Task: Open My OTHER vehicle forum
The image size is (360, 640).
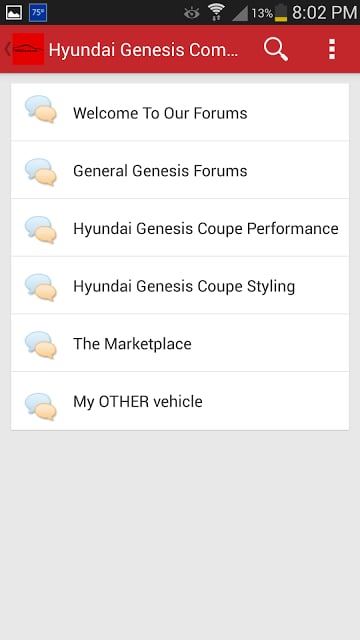Action: pyautogui.click(x=180, y=401)
